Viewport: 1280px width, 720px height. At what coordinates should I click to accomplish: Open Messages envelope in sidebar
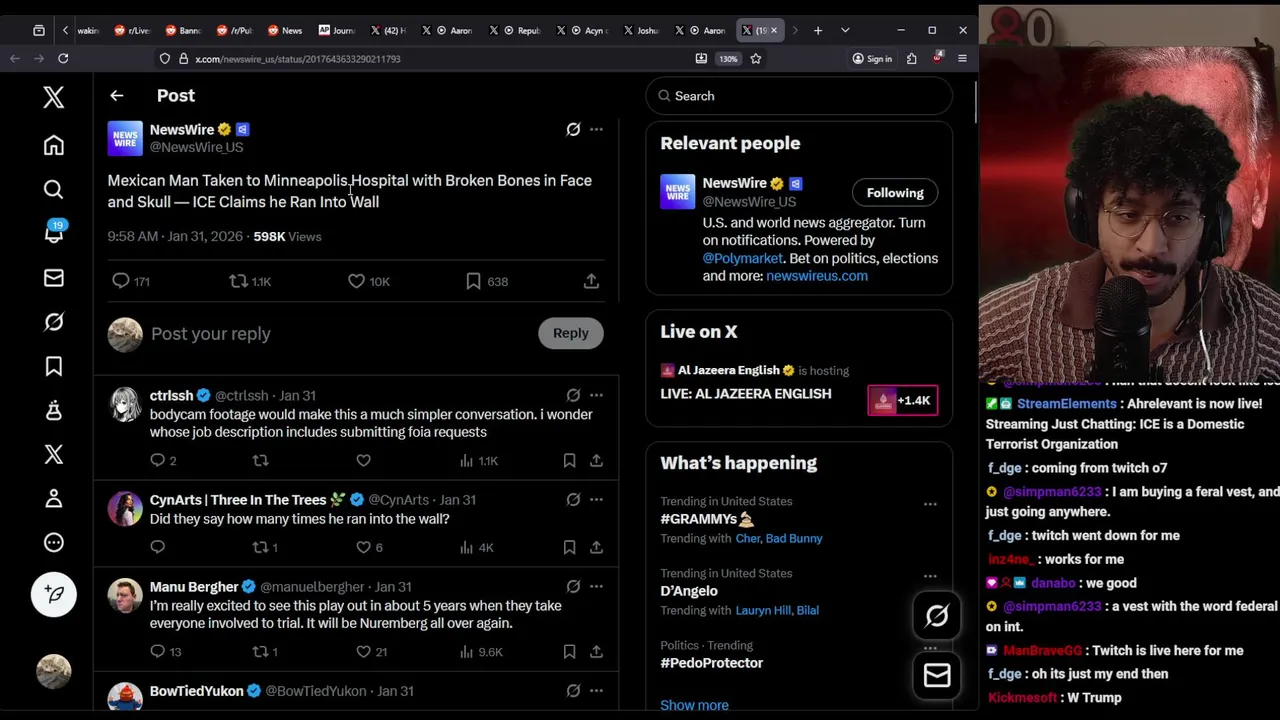pyautogui.click(x=54, y=278)
